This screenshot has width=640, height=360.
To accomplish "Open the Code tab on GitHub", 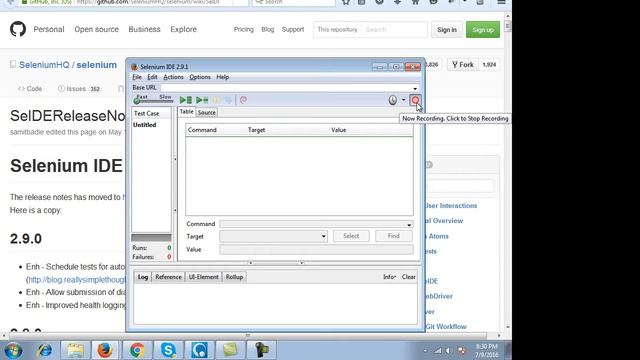I will coord(30,89).
